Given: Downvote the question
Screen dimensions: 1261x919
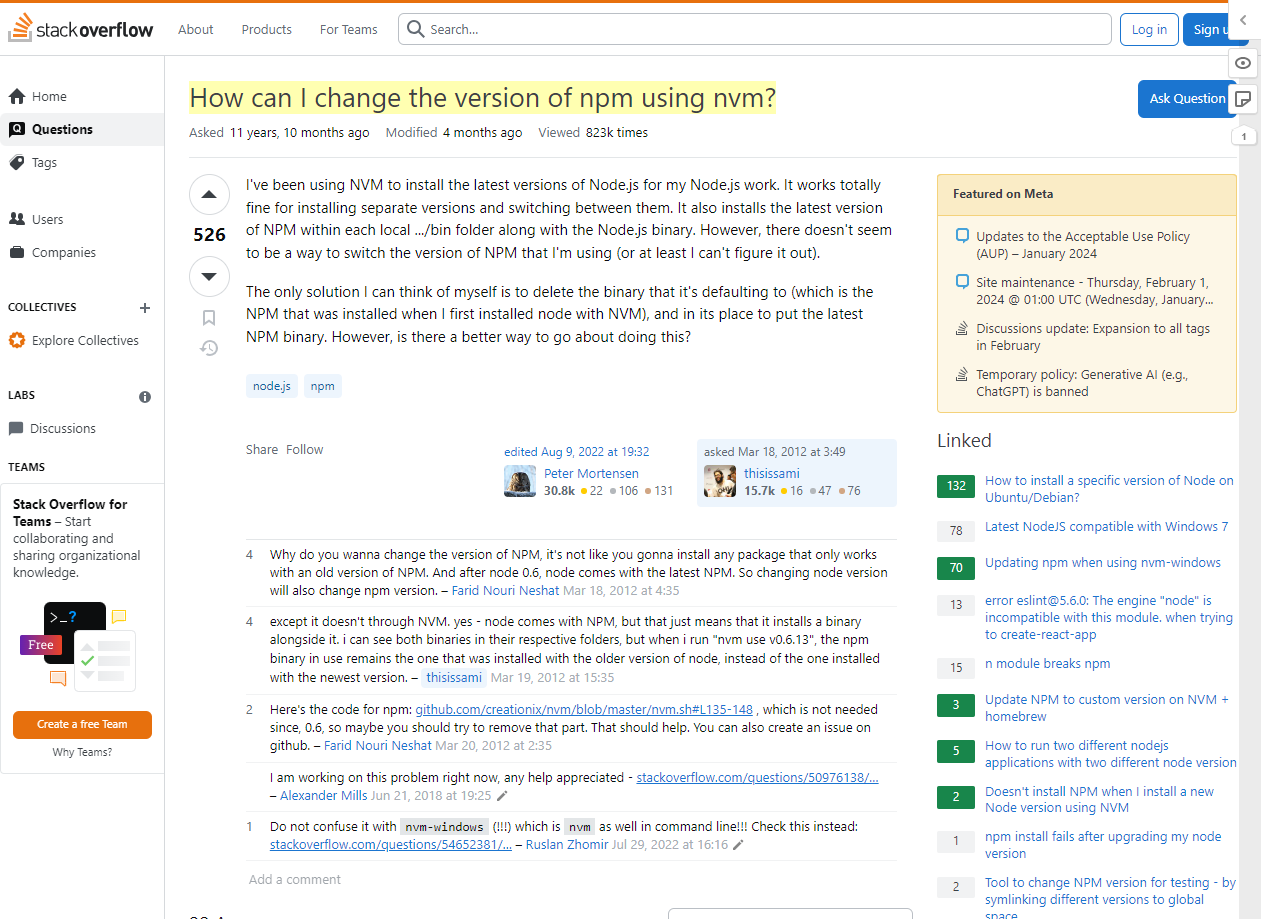Looking at the screenshot, I should coord(209,276).
